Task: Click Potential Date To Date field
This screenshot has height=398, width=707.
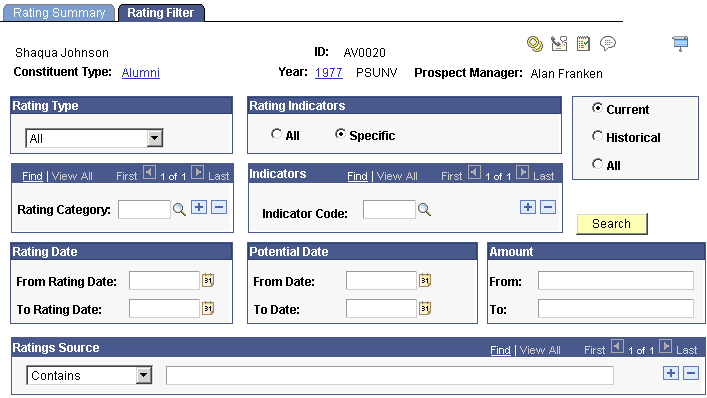Action: 381,308
